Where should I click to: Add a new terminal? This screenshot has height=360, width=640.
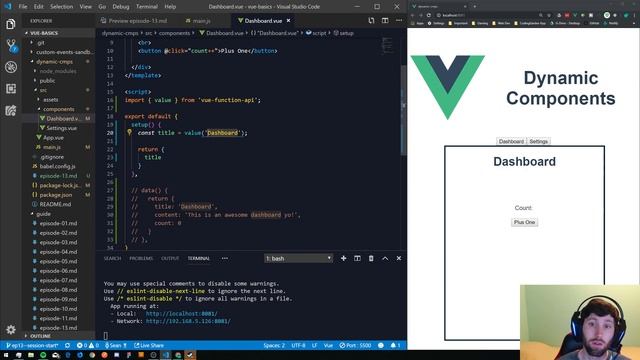pyautogui.click(x=343, y=258)
